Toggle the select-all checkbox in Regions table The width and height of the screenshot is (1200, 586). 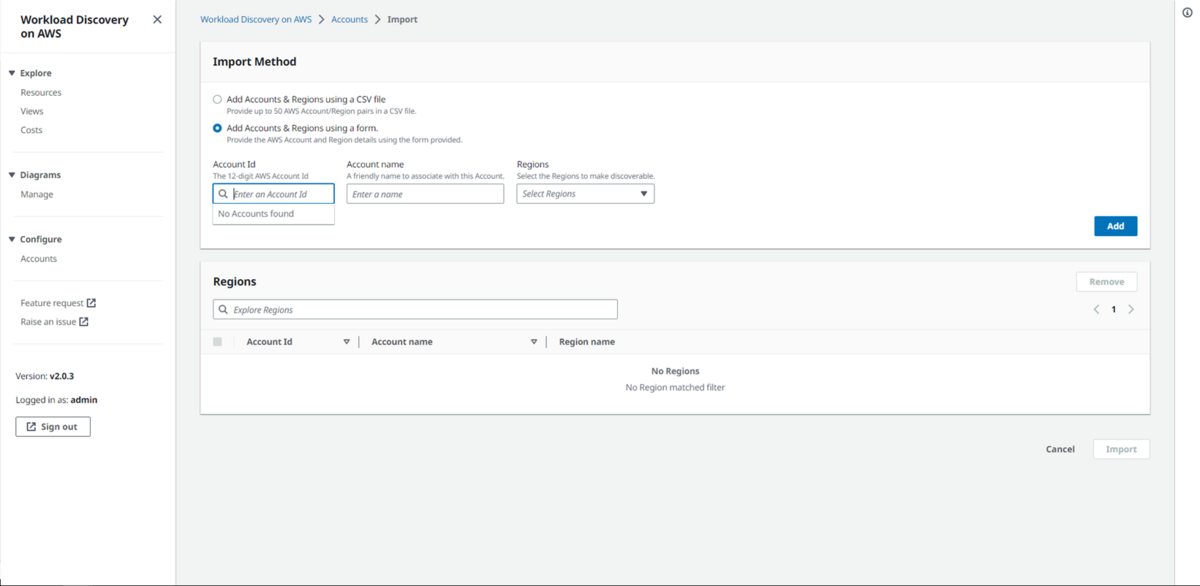[x=217, y=342]
